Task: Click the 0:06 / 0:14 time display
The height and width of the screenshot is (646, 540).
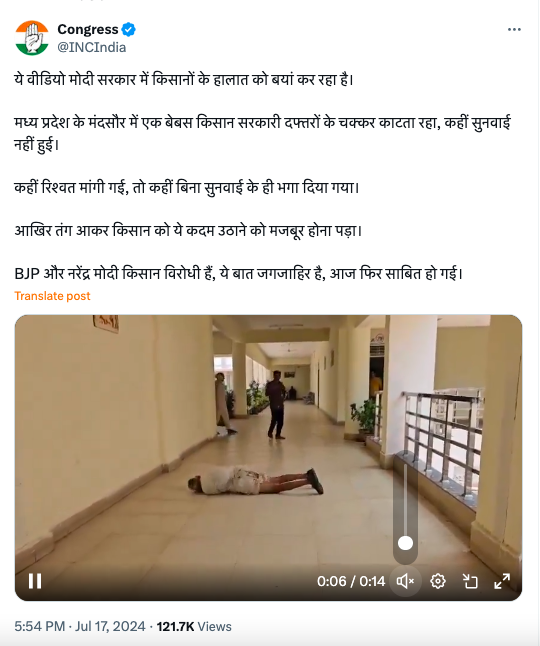Action: (351, 581)
